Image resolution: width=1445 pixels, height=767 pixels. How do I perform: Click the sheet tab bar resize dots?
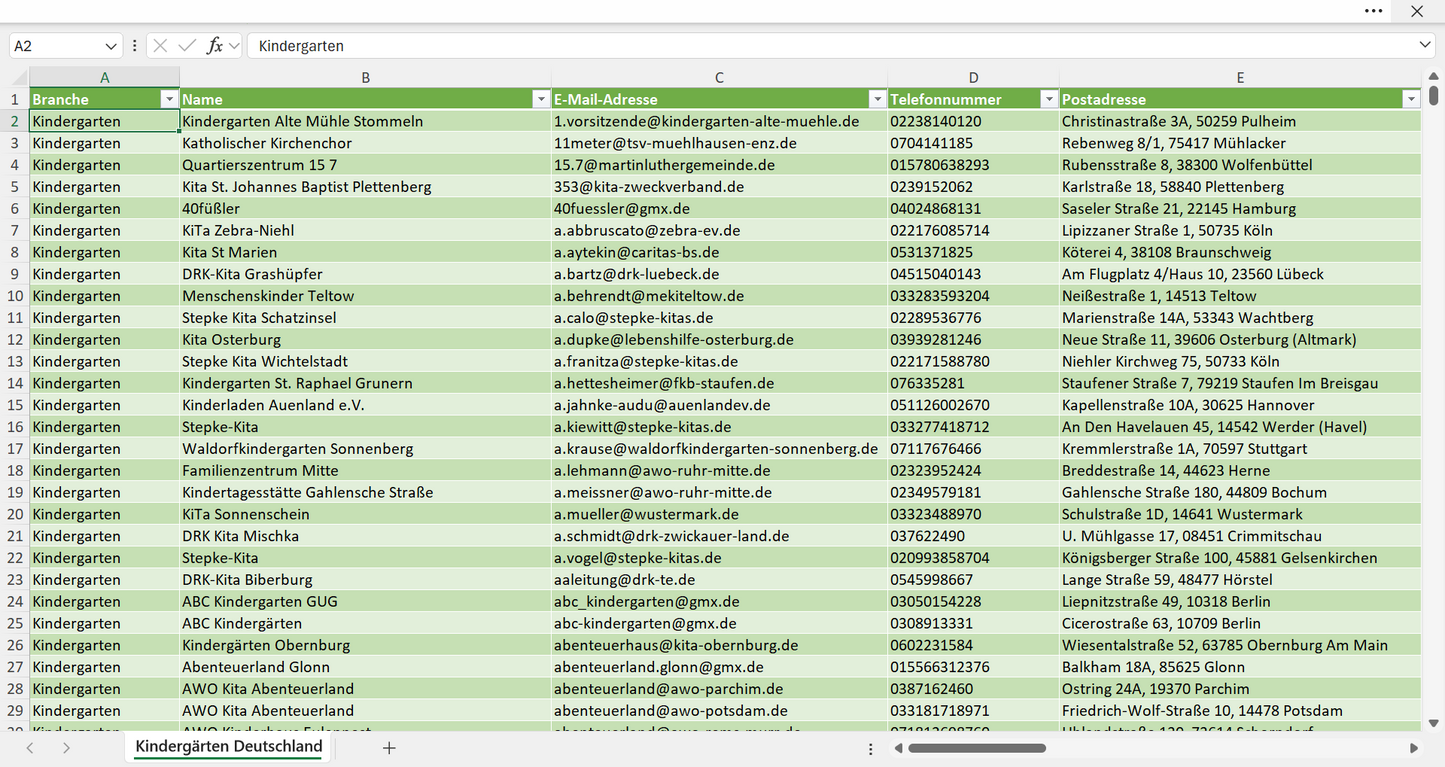(x=870, y=748)
